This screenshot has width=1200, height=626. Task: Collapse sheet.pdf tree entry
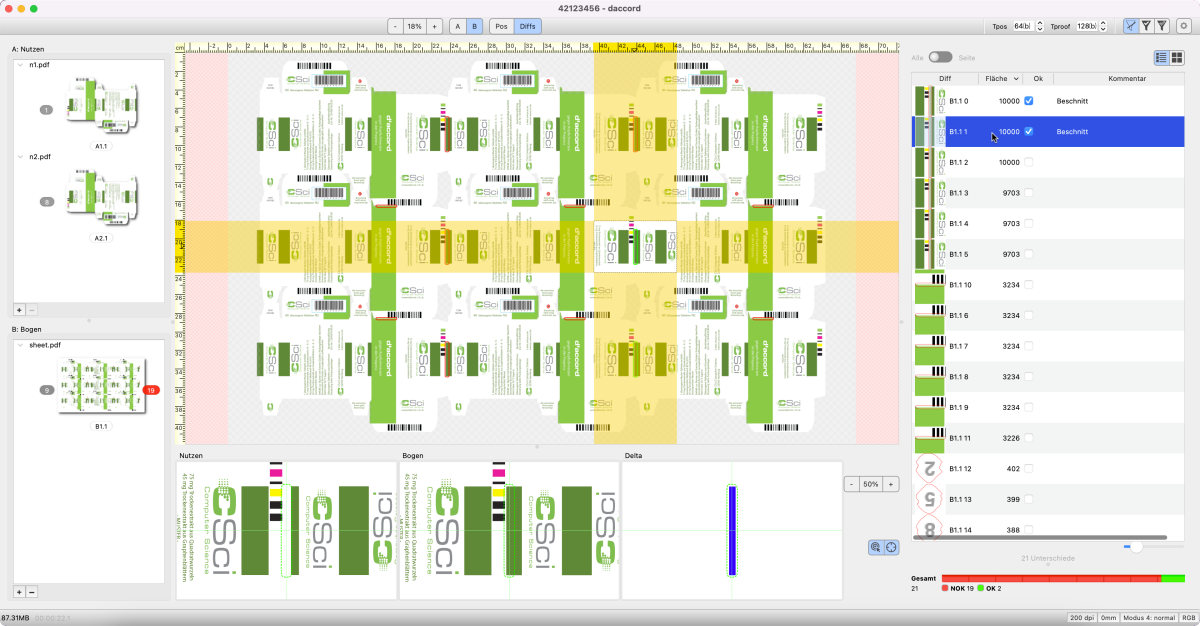click(20, 345)
